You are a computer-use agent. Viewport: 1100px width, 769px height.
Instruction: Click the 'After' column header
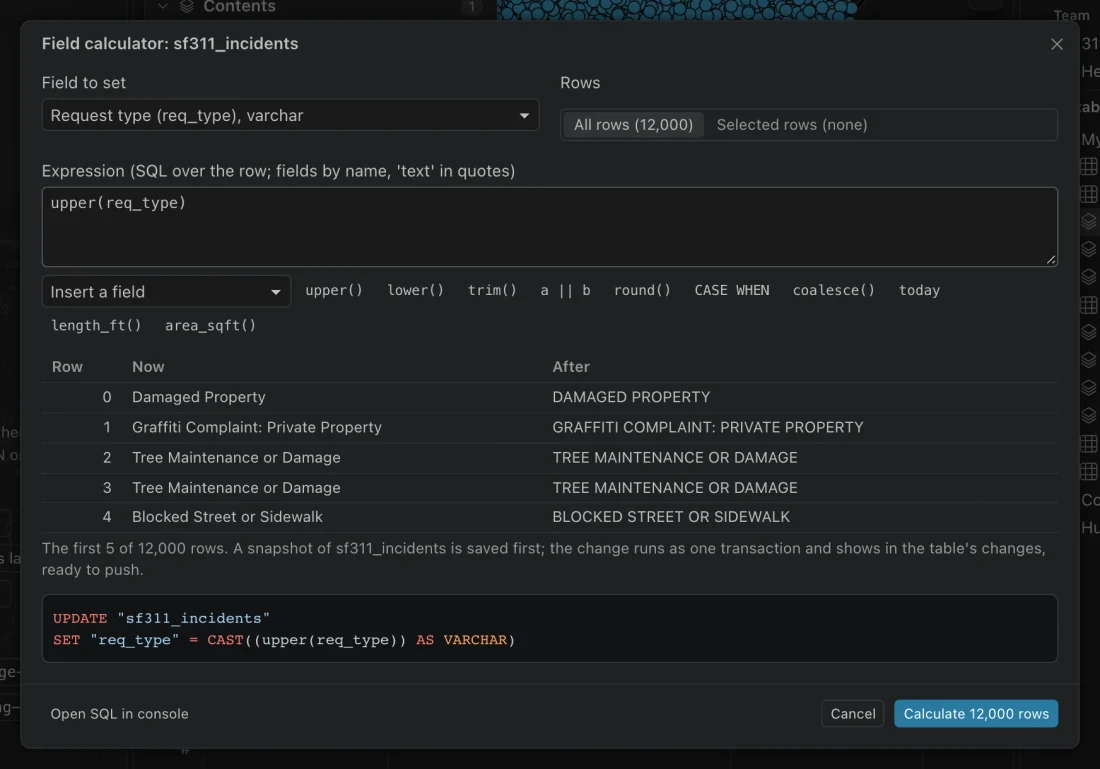571,367
